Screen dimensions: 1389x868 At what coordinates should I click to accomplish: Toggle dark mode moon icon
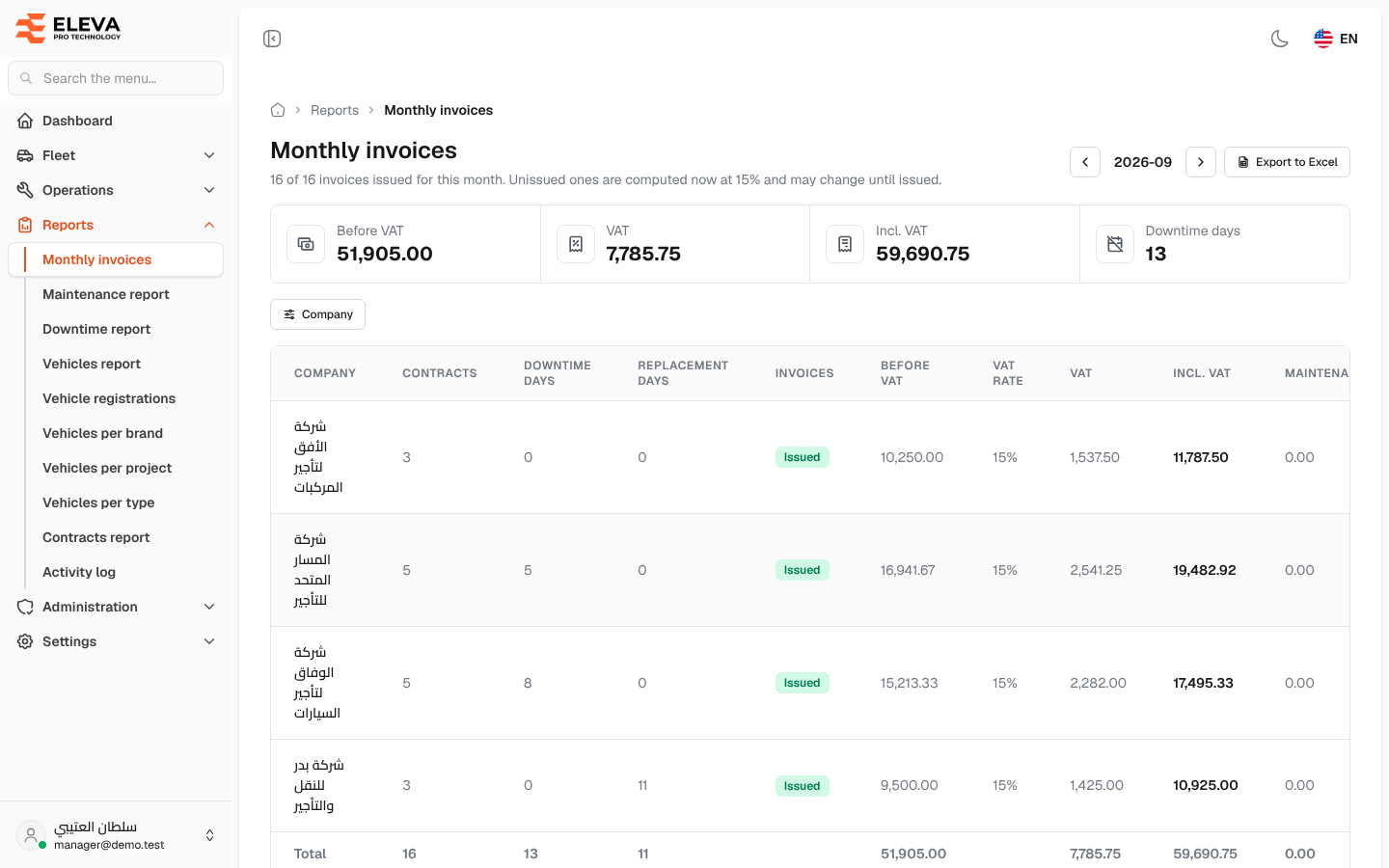[x=1280, y=39]
